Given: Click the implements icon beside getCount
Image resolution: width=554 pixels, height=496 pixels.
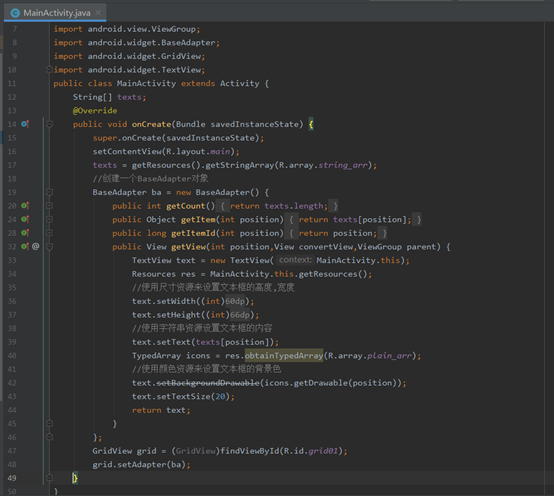Looking at the screenshot, I should tap(25, 206).
